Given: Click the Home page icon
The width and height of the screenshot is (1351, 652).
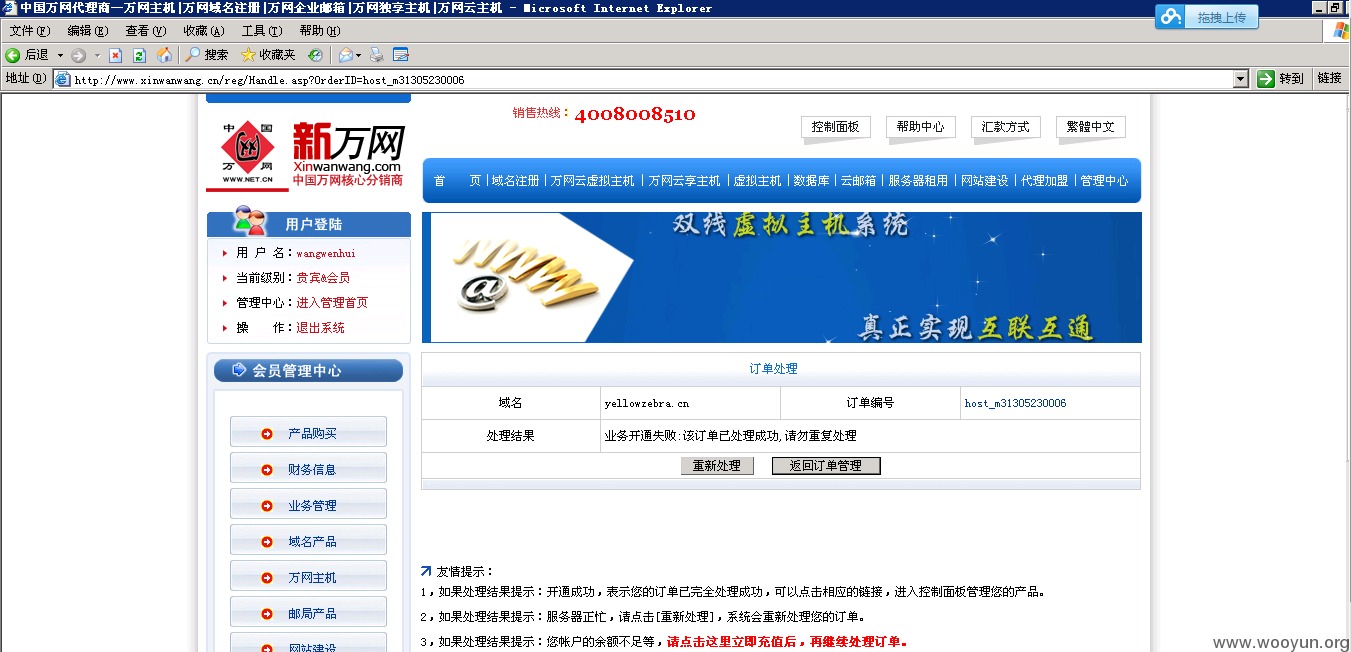Looking at the screenshot, I should click(164, 55).
